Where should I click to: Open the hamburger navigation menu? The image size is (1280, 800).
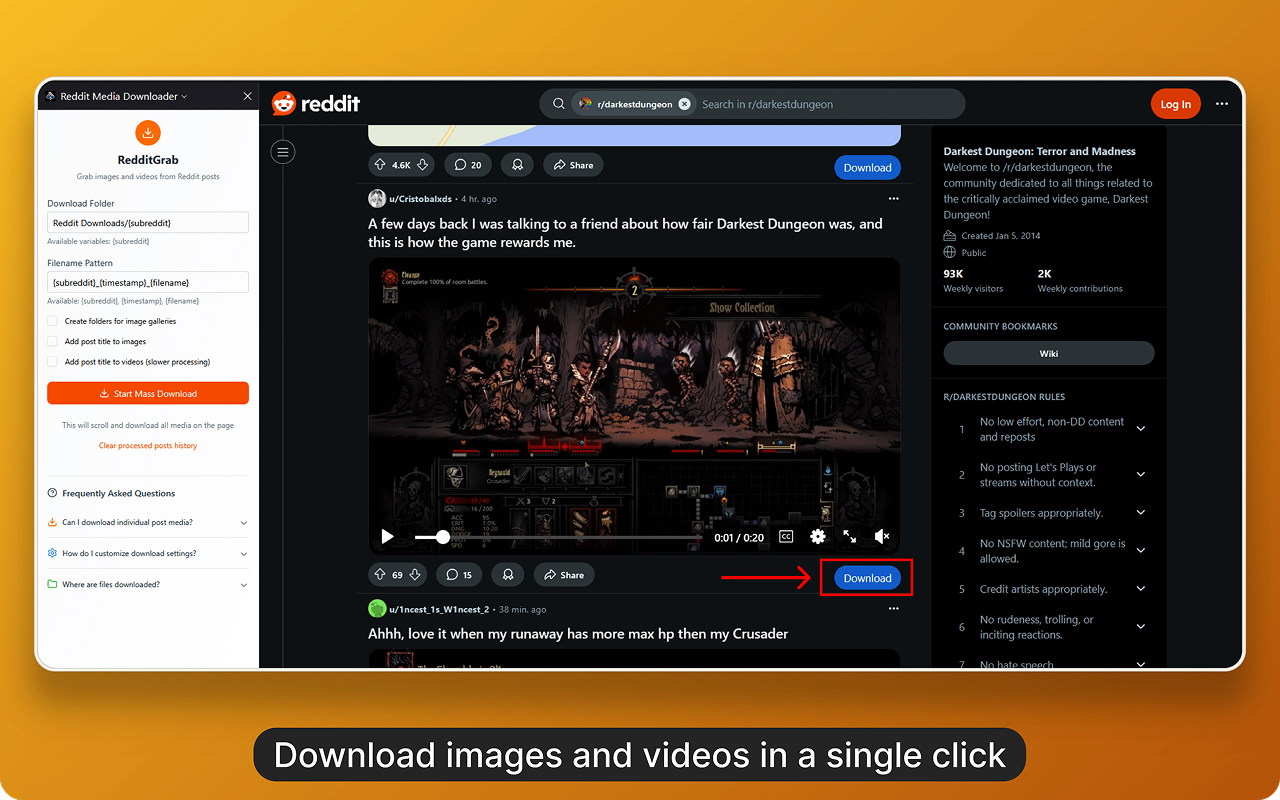[283, 152]
